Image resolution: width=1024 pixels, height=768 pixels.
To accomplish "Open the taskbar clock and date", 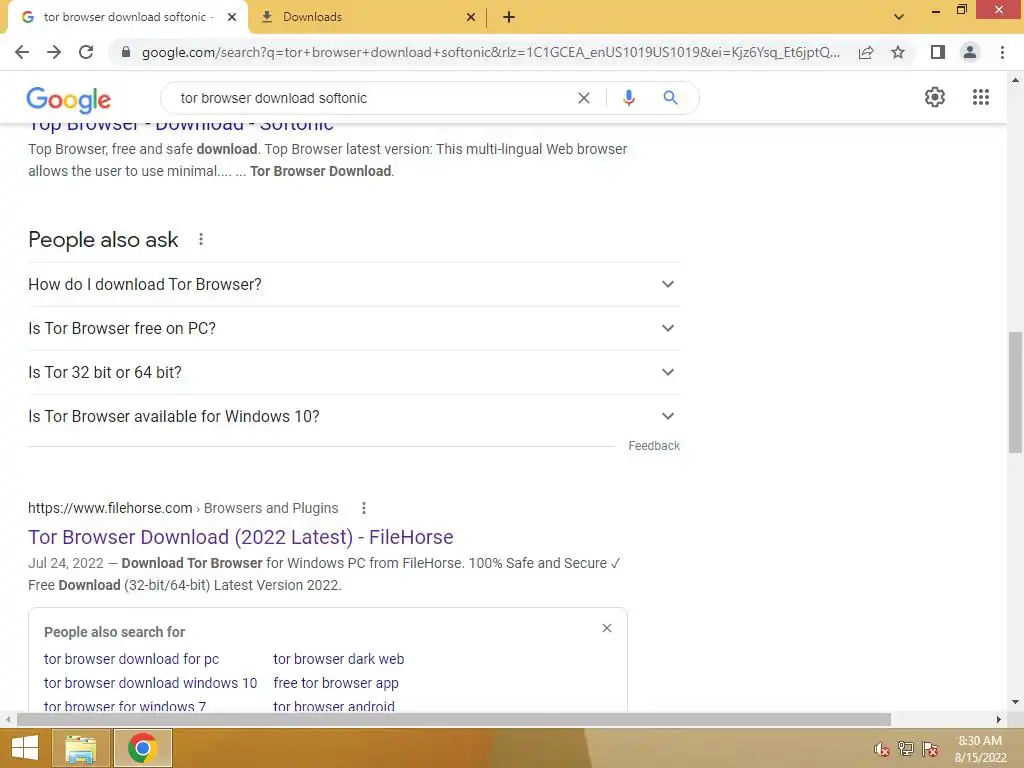I will tap(980, 749).
